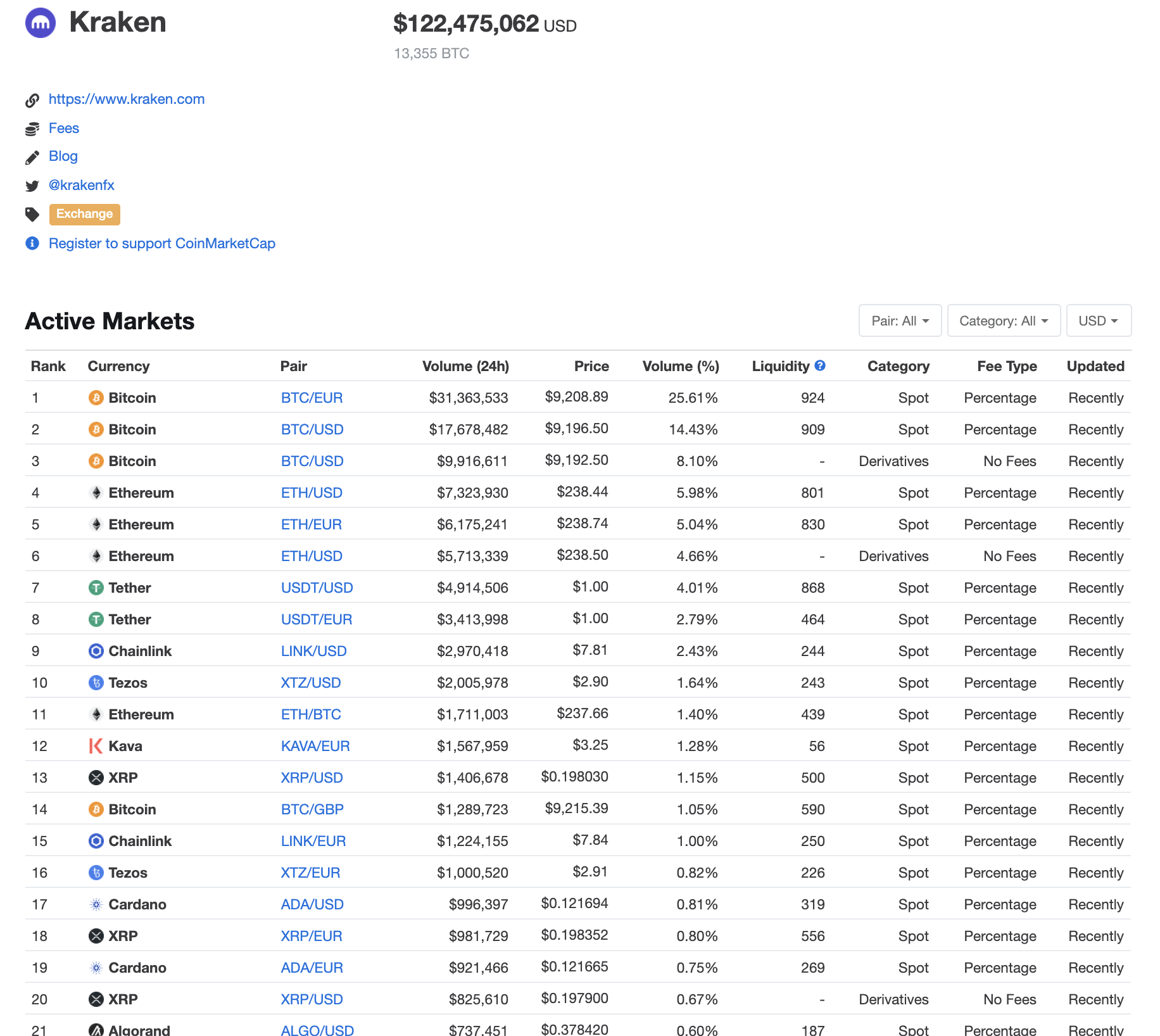Click the Chainlink icon in rank 9 row
This screenshot has height=1036, width=1160.
(x=96, y=651)
